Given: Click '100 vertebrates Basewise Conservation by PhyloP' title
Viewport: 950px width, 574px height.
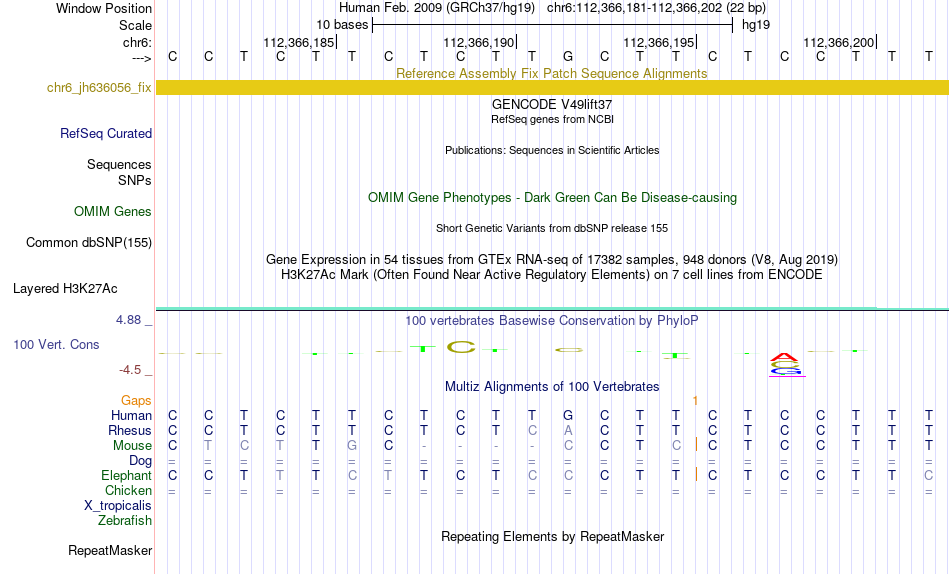Looking at the screenshot, I should [x=552, y=321].
